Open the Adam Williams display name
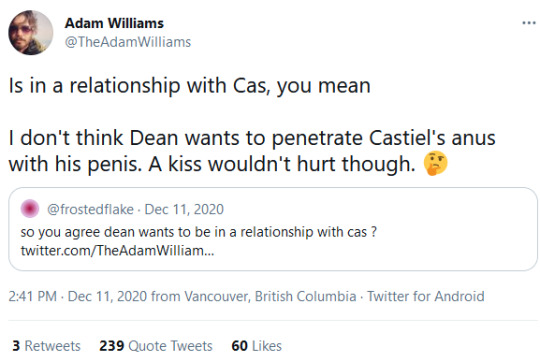The width and height of the screenshot is (540, 362). 114,23
